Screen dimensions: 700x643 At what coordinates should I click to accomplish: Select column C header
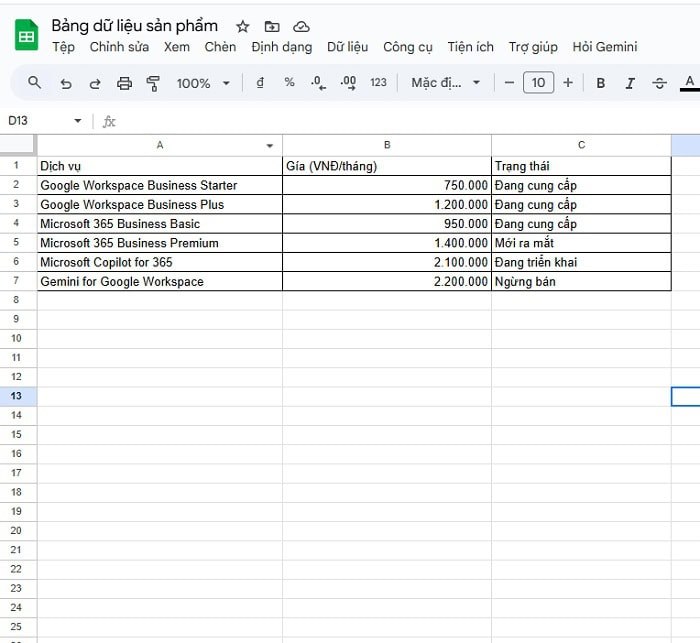coord(581,145)
